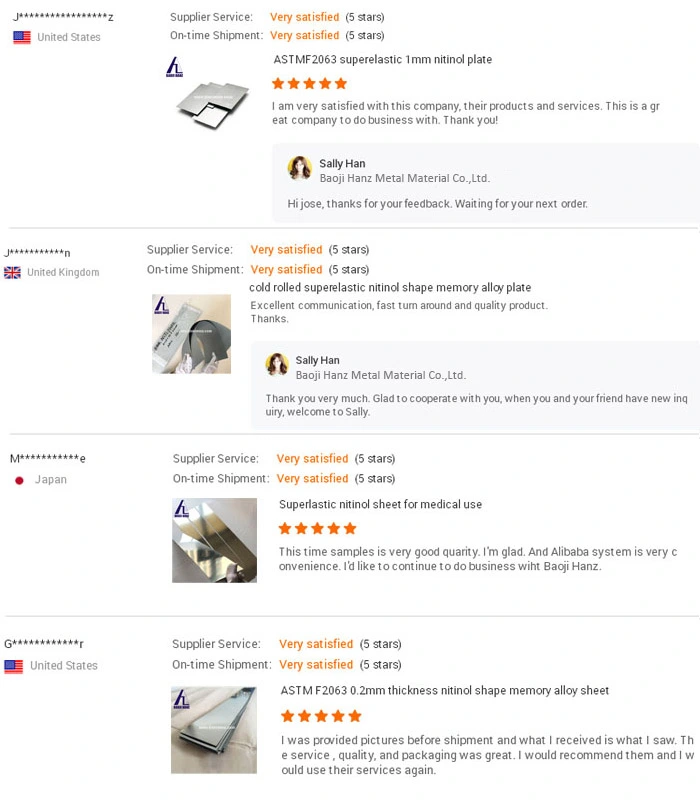The image size is (700, 800).
Task: Click five-star rating under ASTM F2063 0.2mm sheet
Action: (321, 716)
